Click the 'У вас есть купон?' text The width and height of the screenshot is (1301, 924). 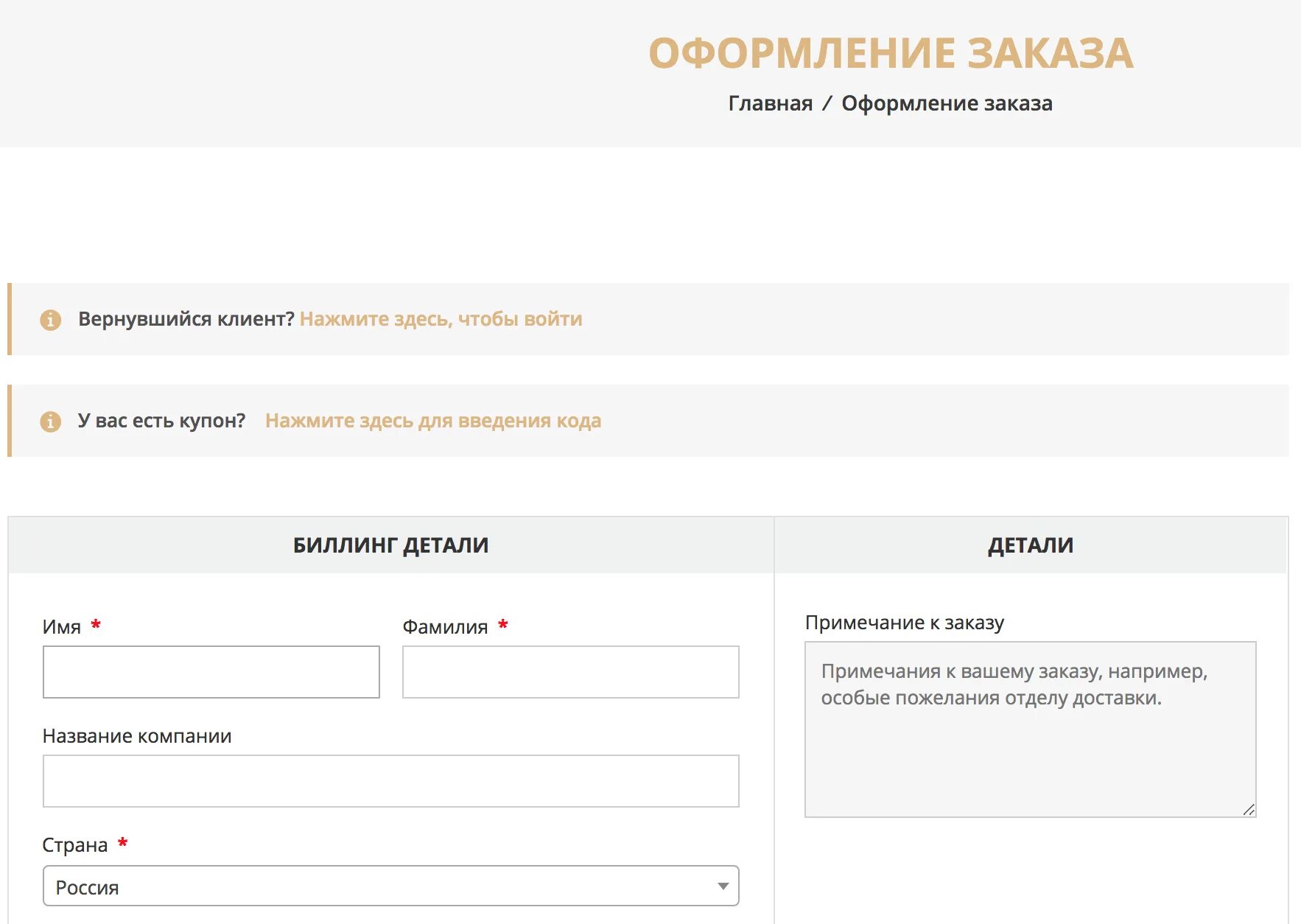pyautogui.click(x=161, y=421)
